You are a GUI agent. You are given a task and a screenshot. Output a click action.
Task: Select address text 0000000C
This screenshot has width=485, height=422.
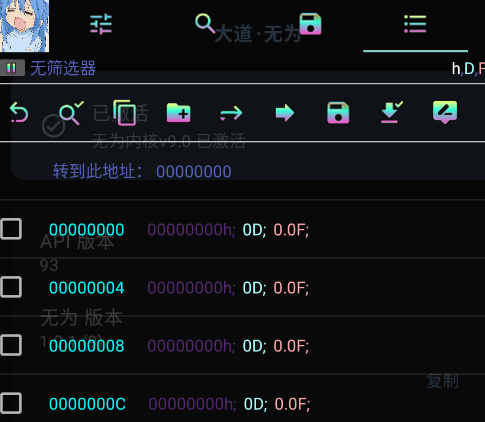coord(87,404)
